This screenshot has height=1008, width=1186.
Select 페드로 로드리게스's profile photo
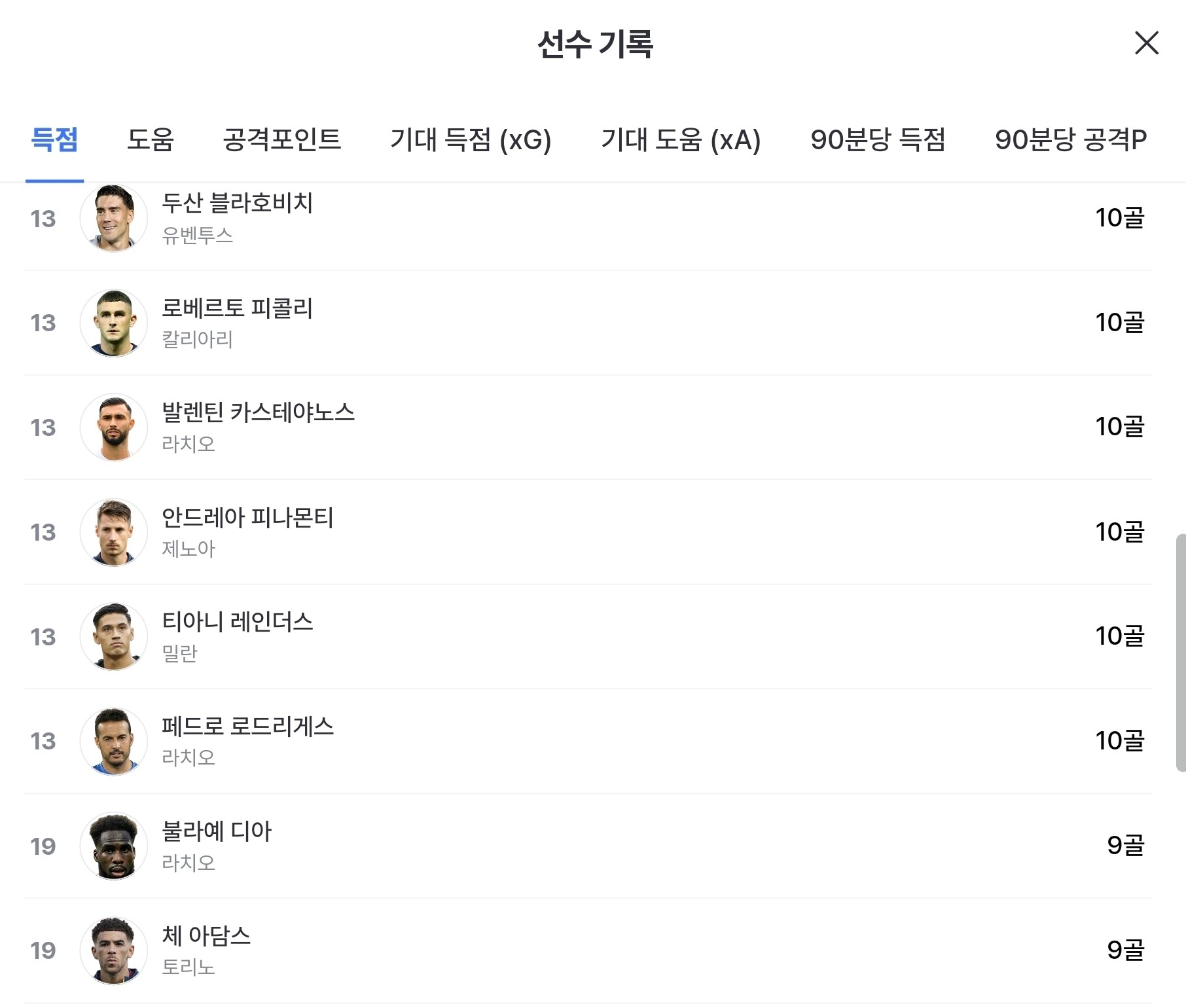(x=113, y=742)
